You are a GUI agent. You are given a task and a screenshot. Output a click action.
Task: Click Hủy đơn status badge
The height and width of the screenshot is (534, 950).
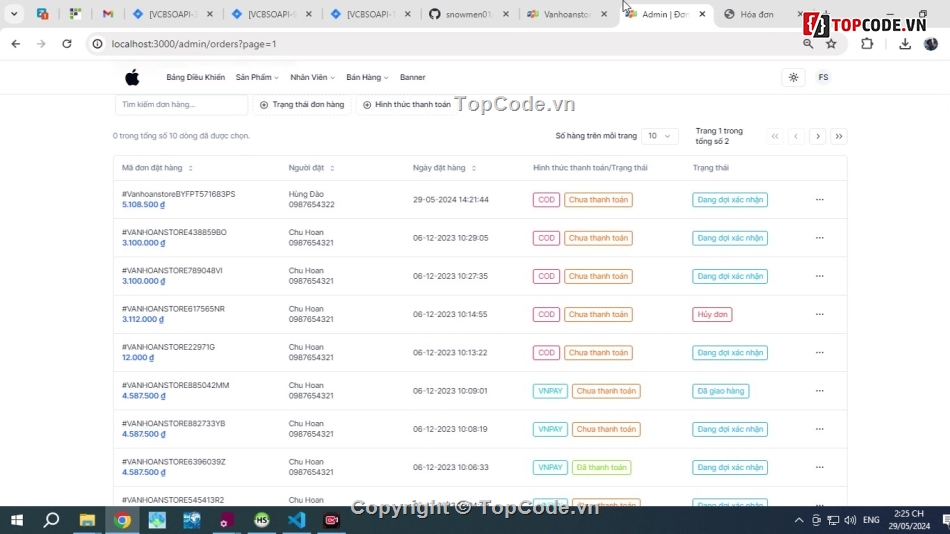[x=712, y=314]
